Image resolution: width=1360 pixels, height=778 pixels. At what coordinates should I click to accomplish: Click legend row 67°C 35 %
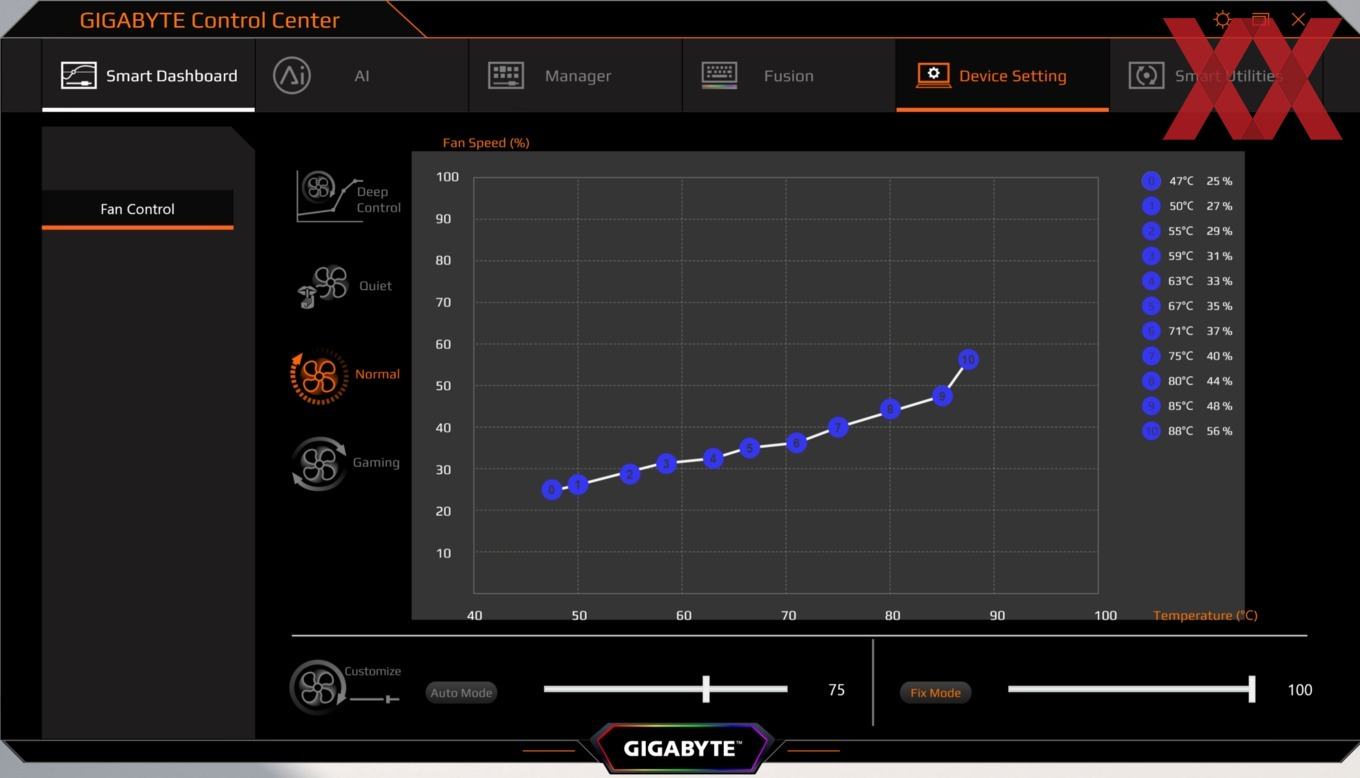click(1187, 306)
